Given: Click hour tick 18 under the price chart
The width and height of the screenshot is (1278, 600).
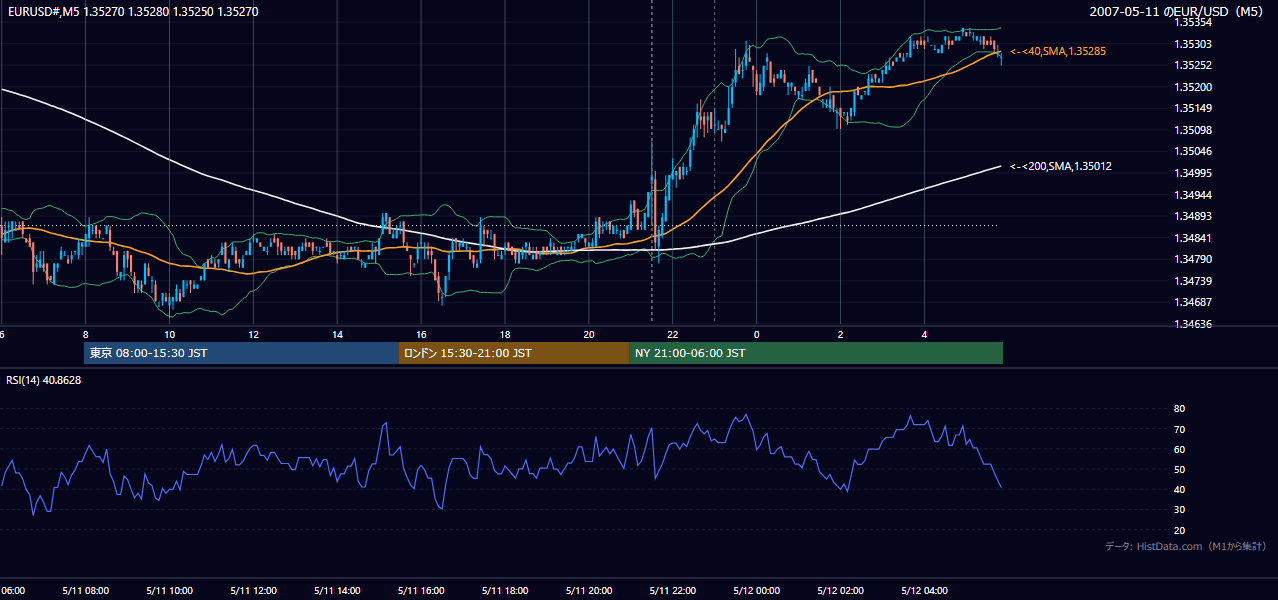Looking at the screenshot, I should (505, 335).
